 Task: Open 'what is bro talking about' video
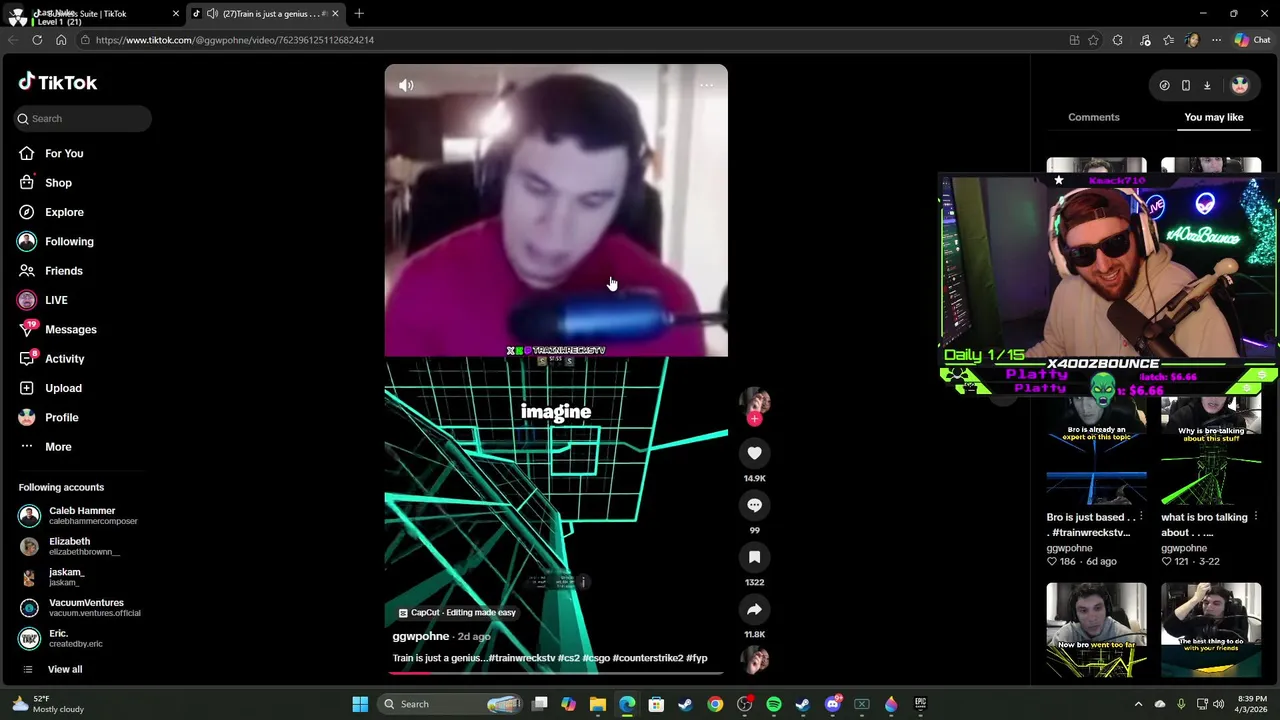click(1211, 450)
